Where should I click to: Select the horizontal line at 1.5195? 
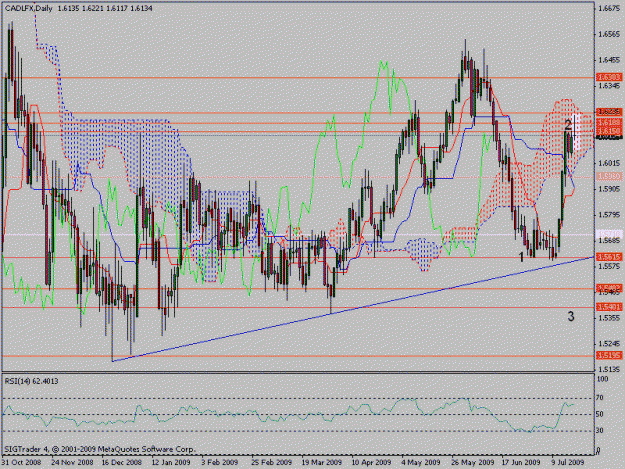coord(298,356)
